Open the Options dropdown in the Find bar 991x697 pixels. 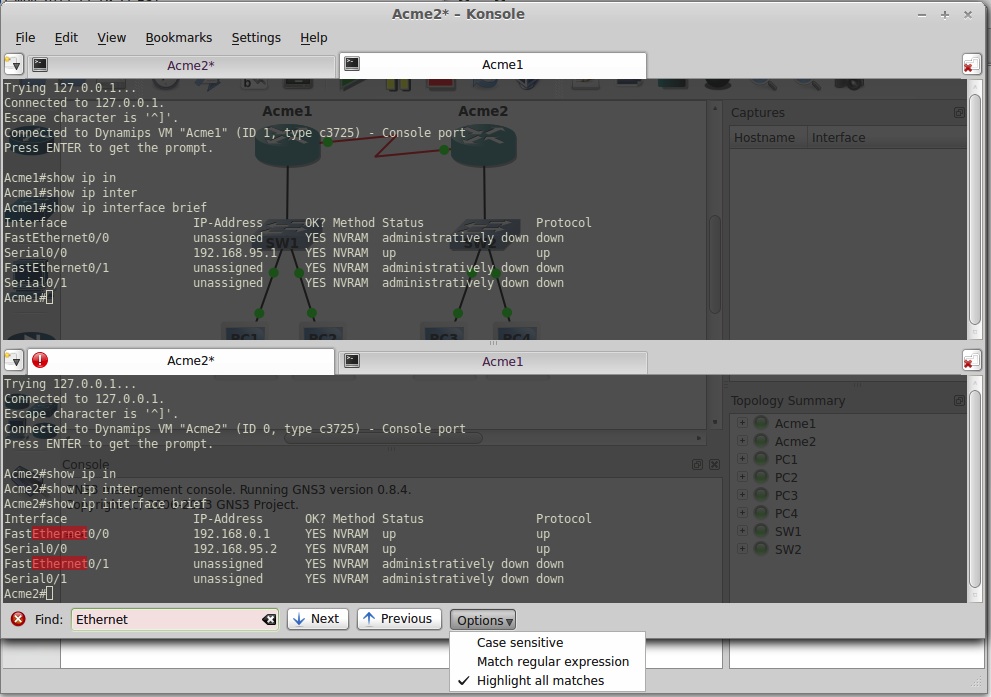[483, 620]
